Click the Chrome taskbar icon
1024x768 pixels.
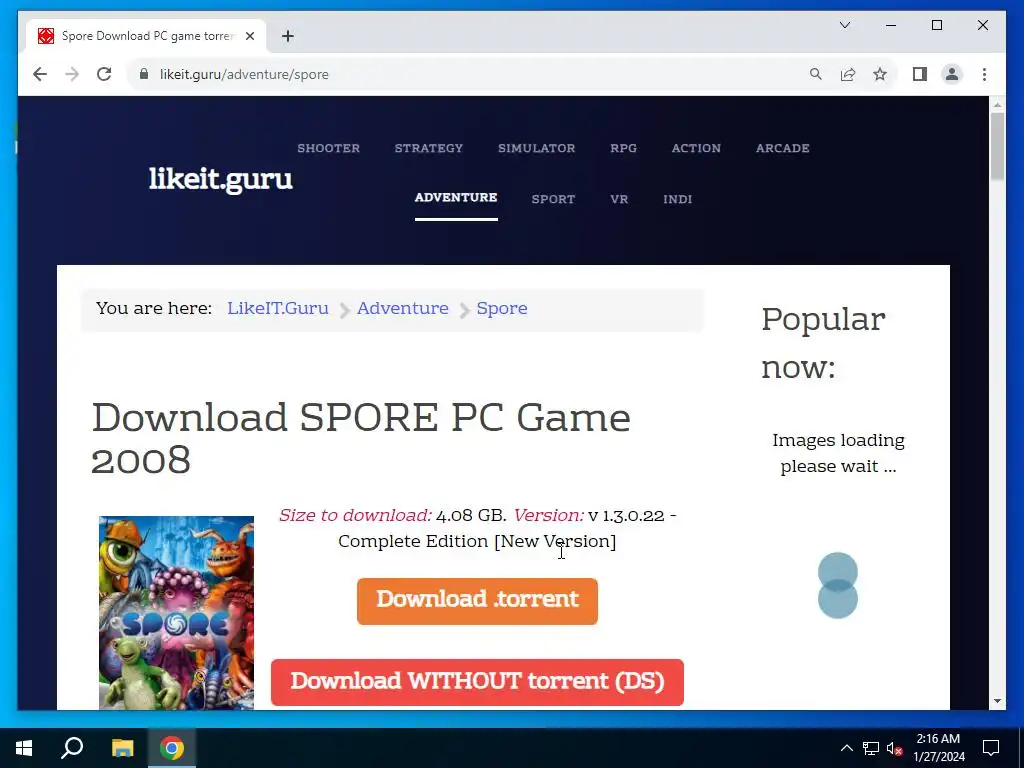pos(172,748)
